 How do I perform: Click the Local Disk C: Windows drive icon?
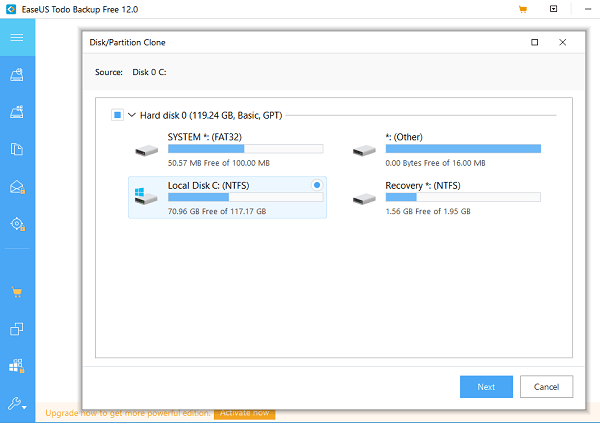click(x=146, y=196)
